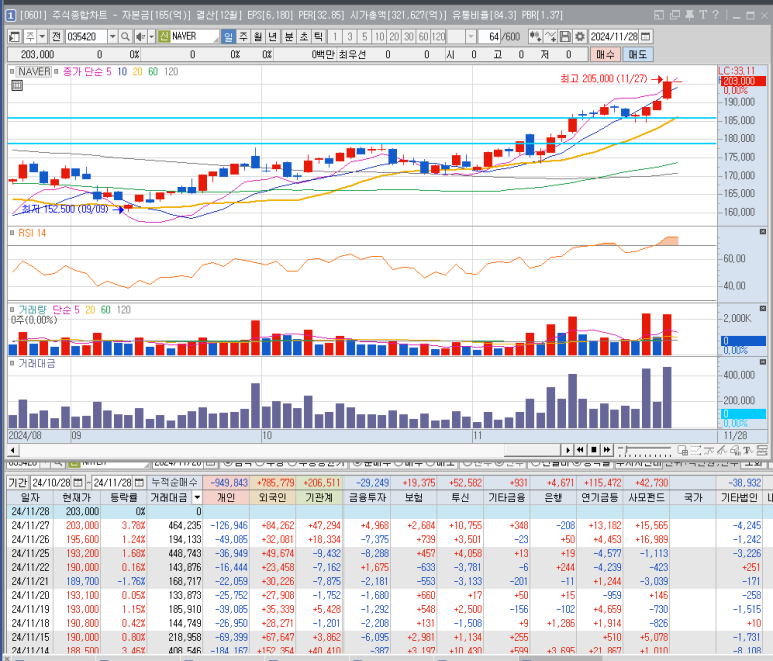The image size is (773, 661).
Task: Click the trendline drawing pencil icon
Action: pos(722,450)
